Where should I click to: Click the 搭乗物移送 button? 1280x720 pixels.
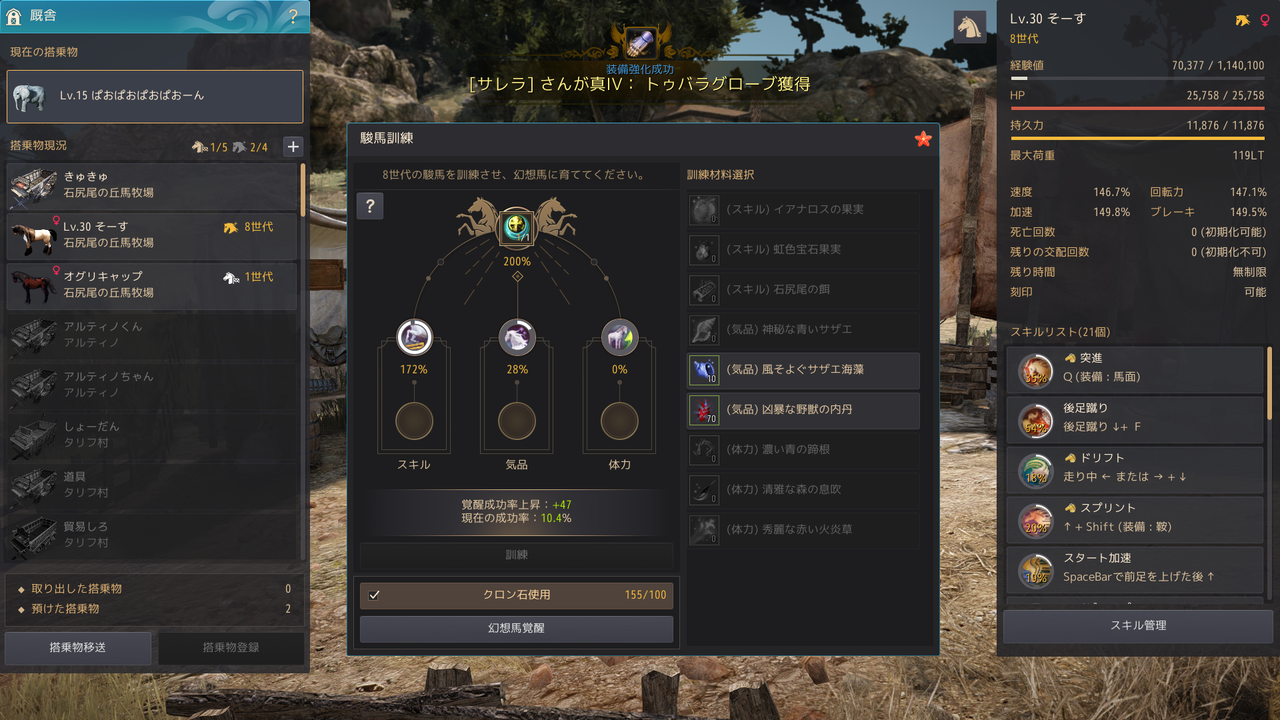coord(78,647)
